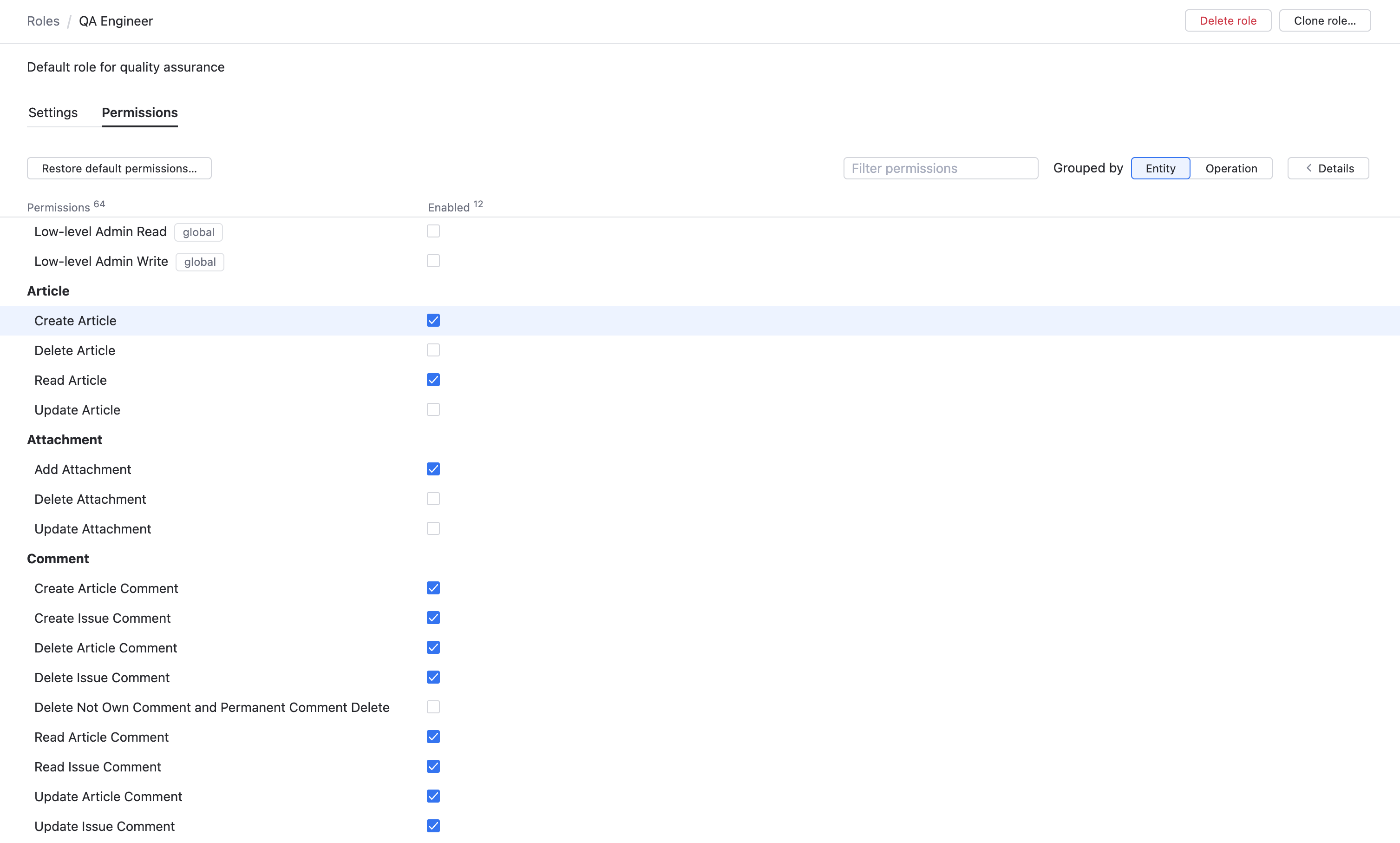
Task: Disable the Update Issue Comment permission
Action: tap(433, 825)
